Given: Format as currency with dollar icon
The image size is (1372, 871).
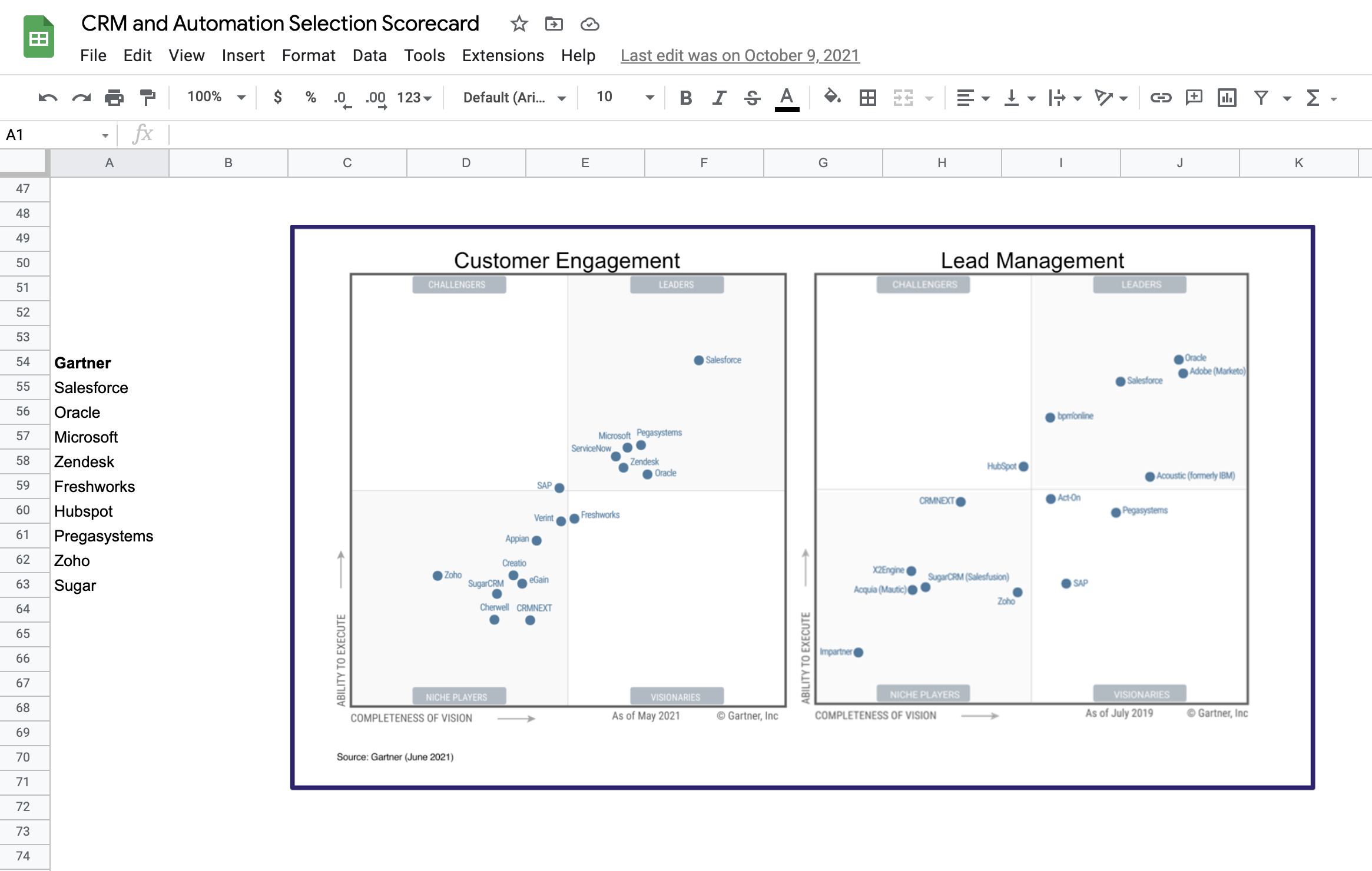Looking at the screenshot, I should point(278,97).
